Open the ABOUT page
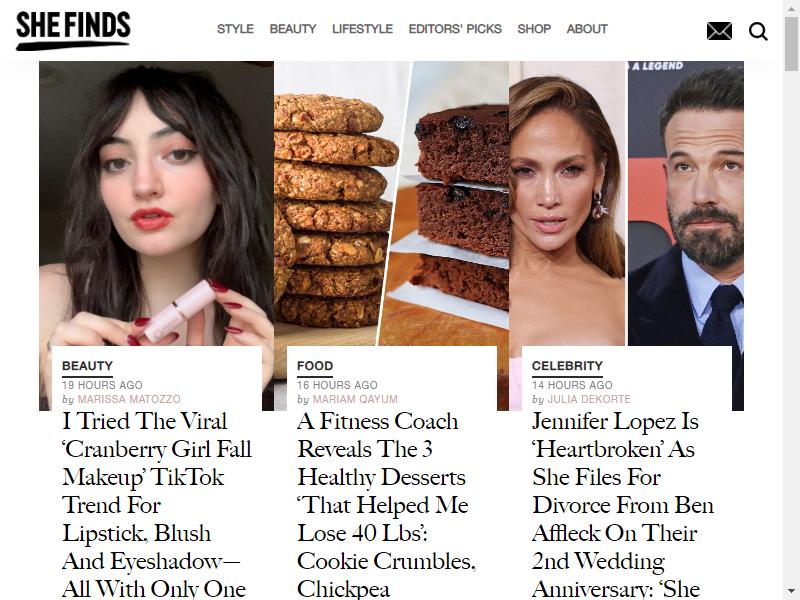800x600 pixels. [x=587, y=29]
